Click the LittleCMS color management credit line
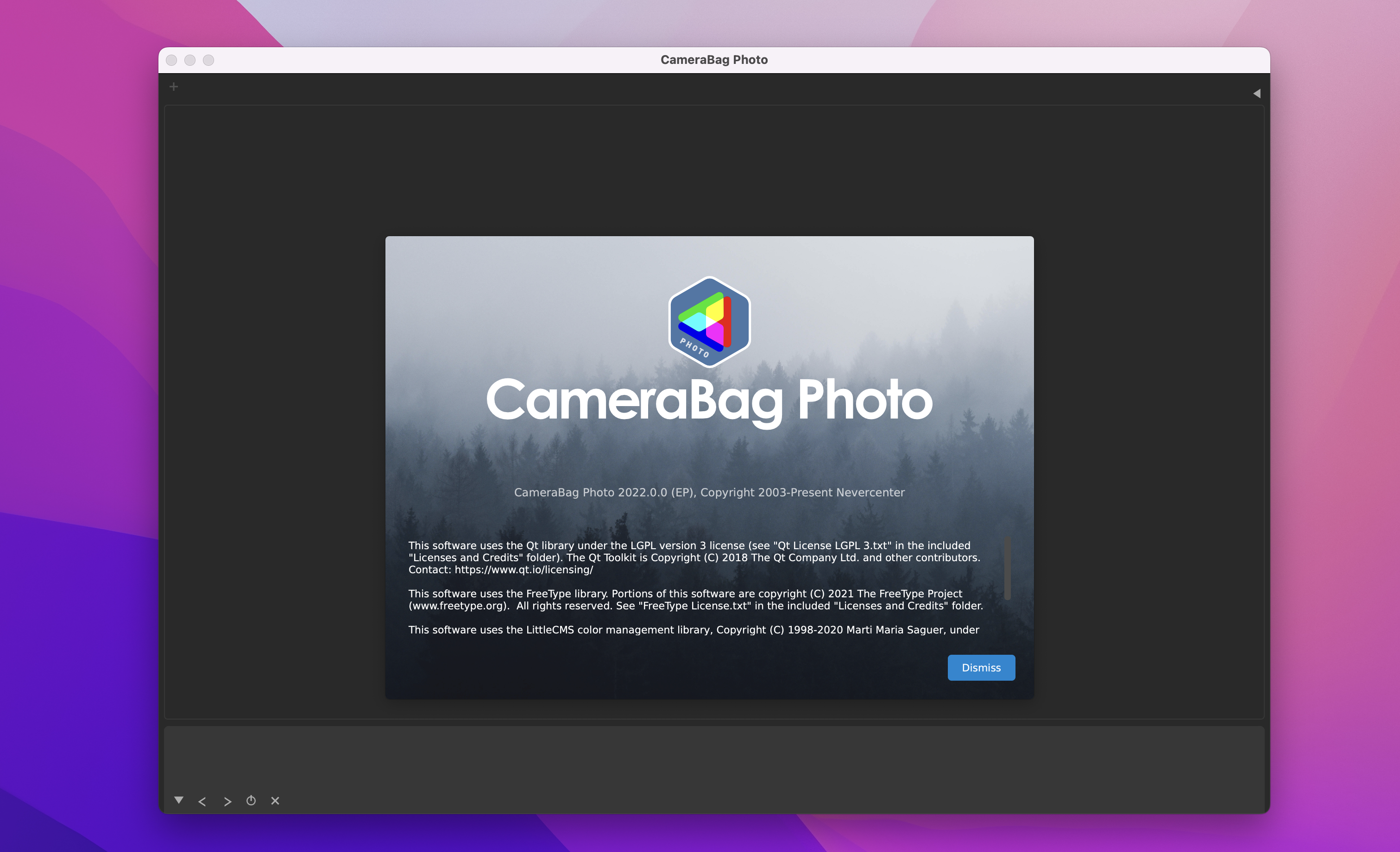 point(693,629)
